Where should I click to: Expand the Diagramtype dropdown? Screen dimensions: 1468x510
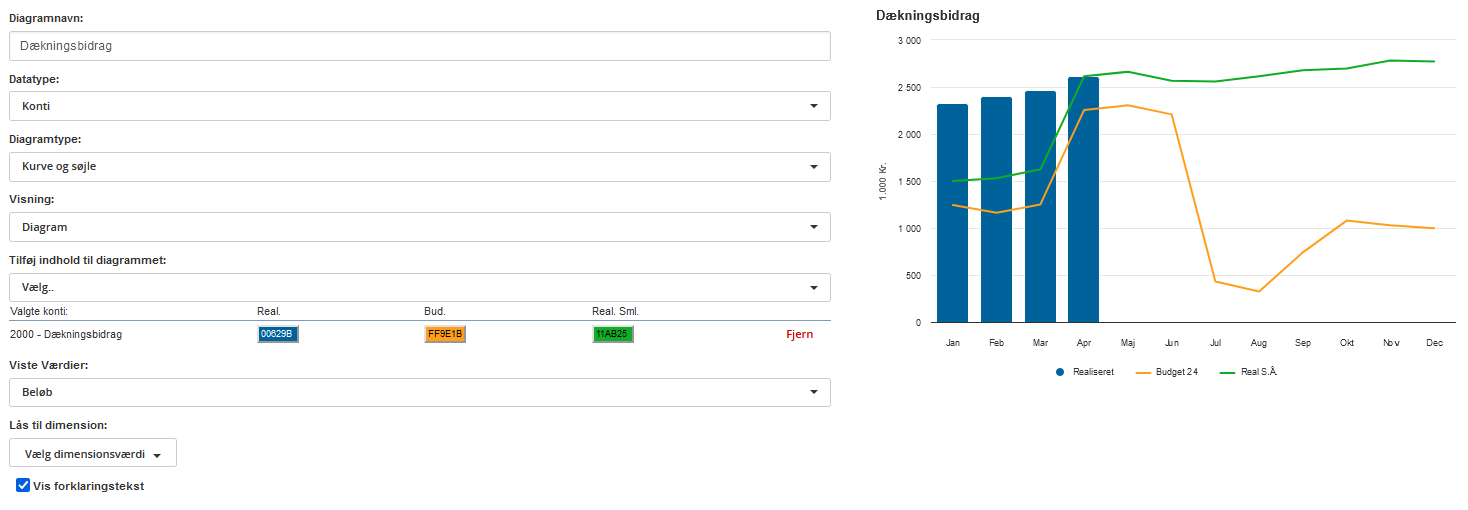(419, 167)
